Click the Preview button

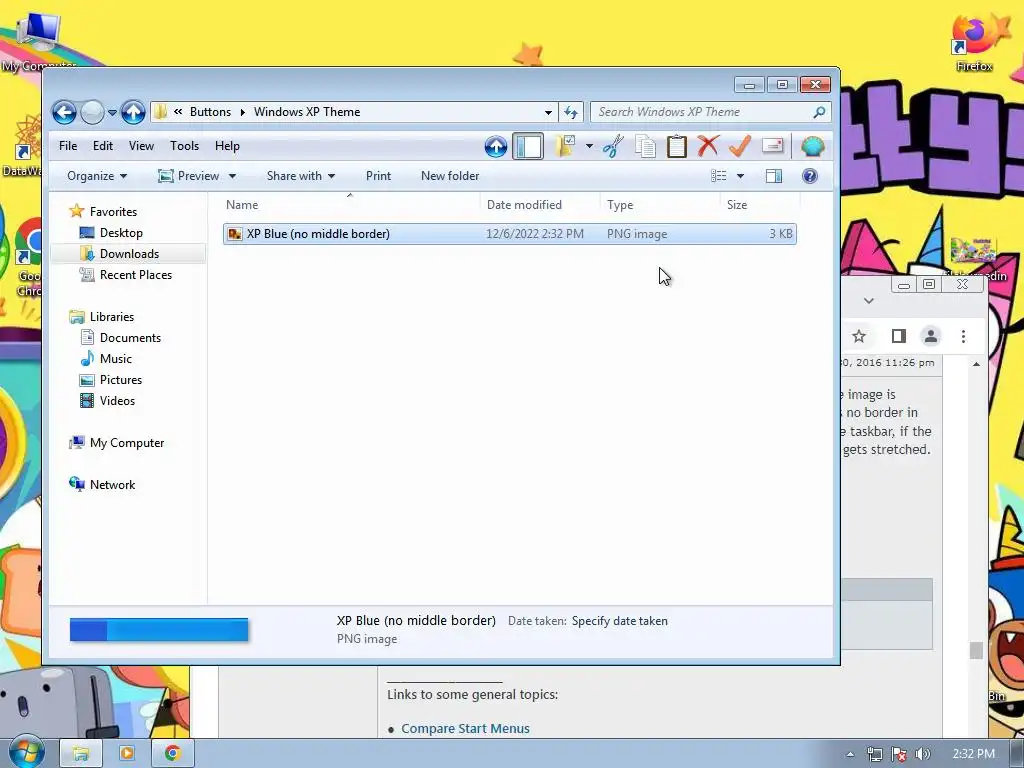pos(189,176)
